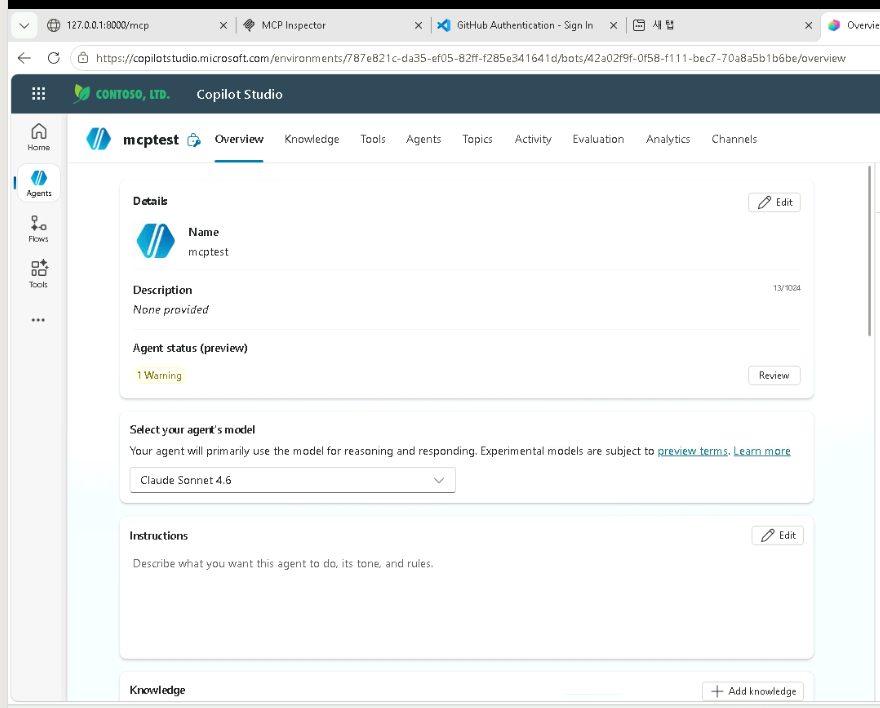This screenshot has height=708, width=880.
Task: Click into the Instructions text area
Action: tap(466, 603)
